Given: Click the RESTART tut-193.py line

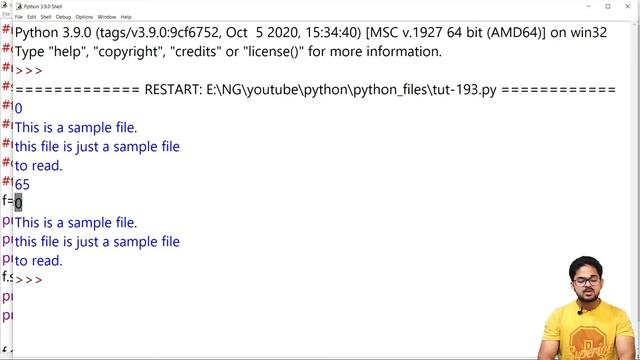Looking at the screenshot, I should click(x=315, y=89).
